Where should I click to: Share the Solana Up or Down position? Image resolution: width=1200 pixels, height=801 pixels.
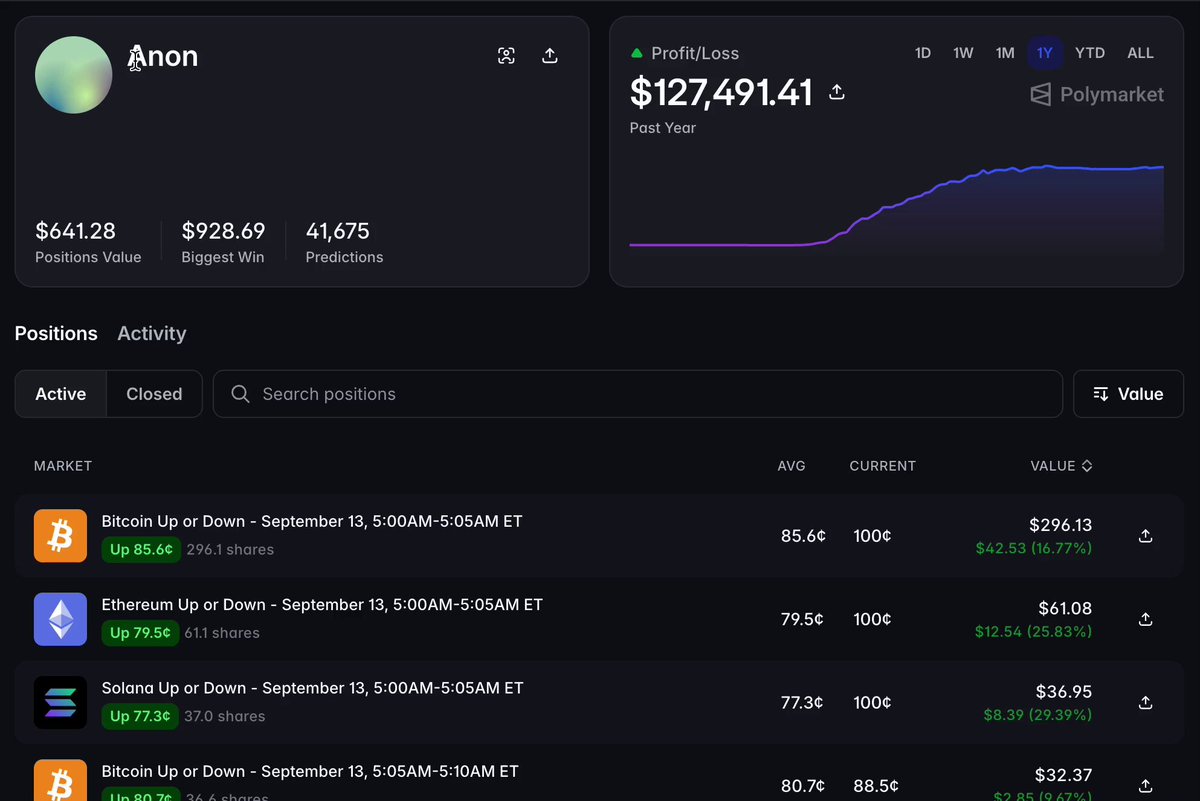[1146, 702]
